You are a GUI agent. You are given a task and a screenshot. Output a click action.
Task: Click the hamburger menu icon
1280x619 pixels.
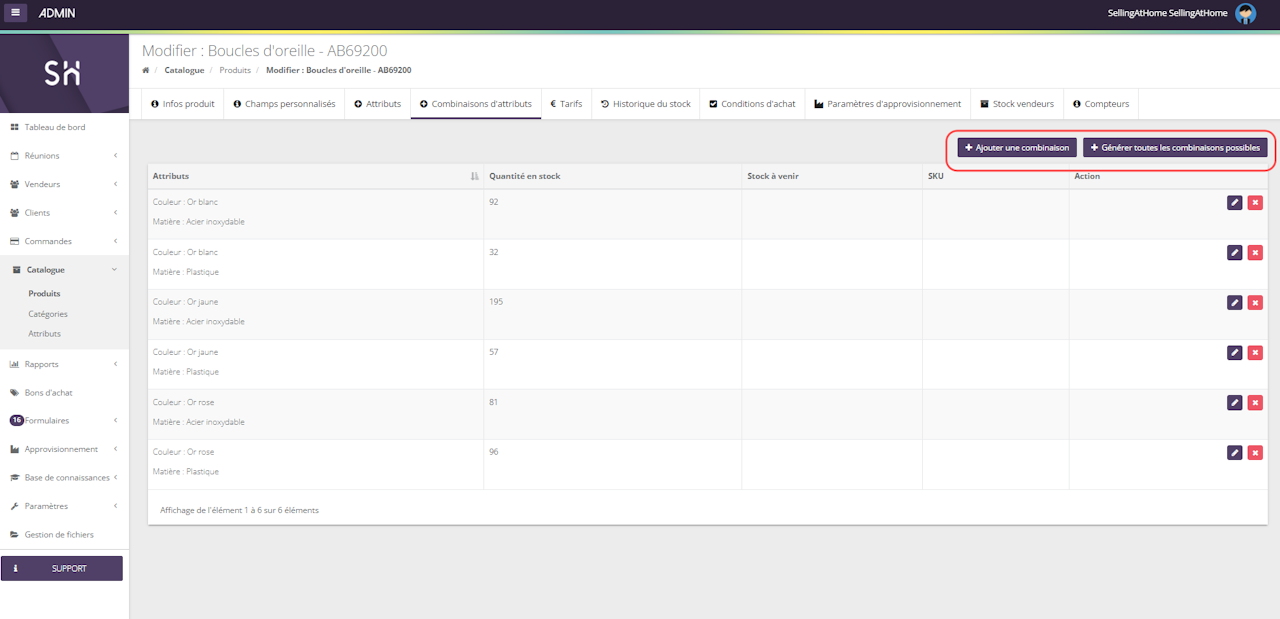(x=16, y=13)
